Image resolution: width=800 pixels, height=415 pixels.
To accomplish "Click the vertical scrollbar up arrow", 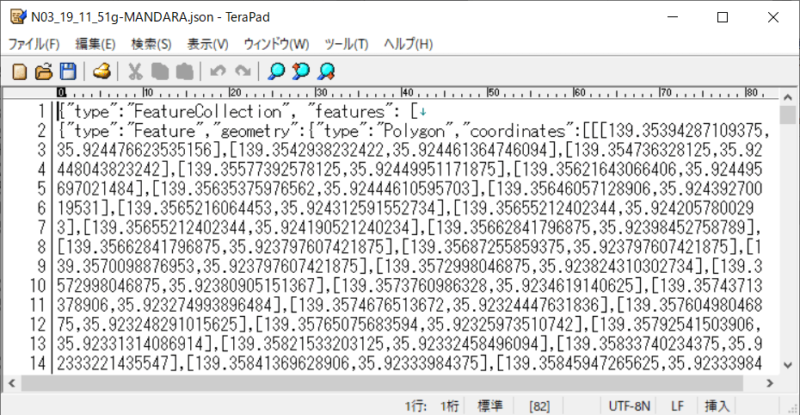I will pos(787,97).
